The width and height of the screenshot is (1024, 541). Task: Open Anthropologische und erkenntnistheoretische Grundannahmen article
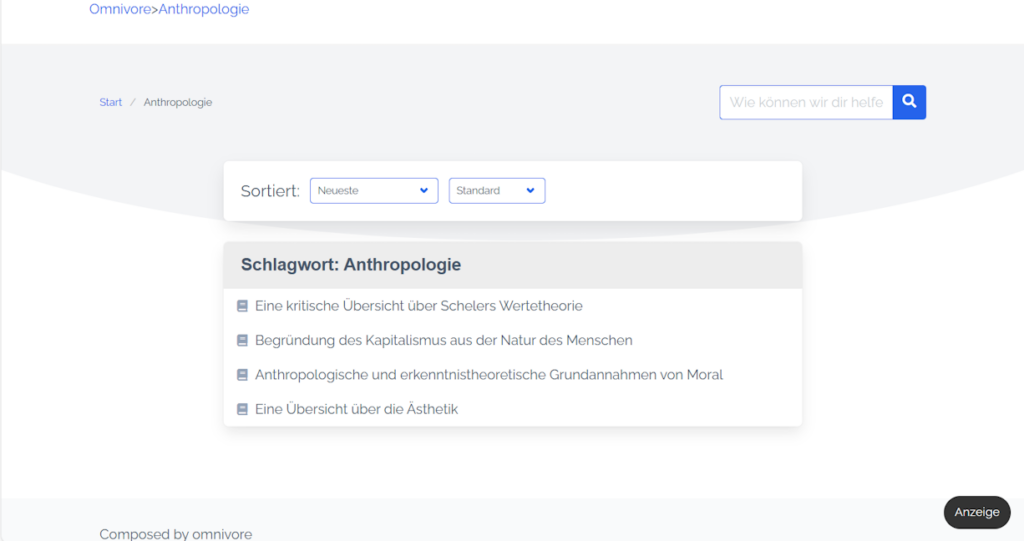(488, 375)
